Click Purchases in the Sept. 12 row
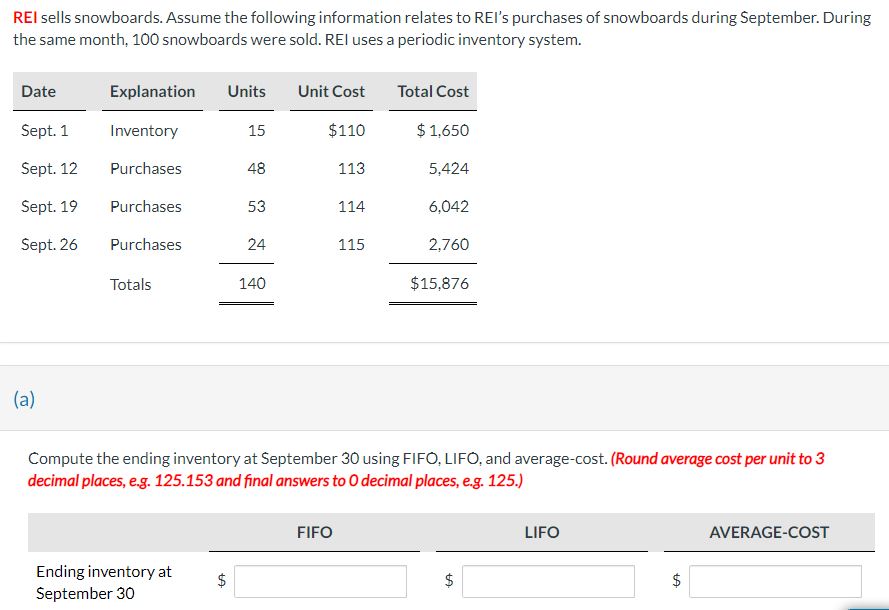Screen dimensions: 889x610 point(146,168)
